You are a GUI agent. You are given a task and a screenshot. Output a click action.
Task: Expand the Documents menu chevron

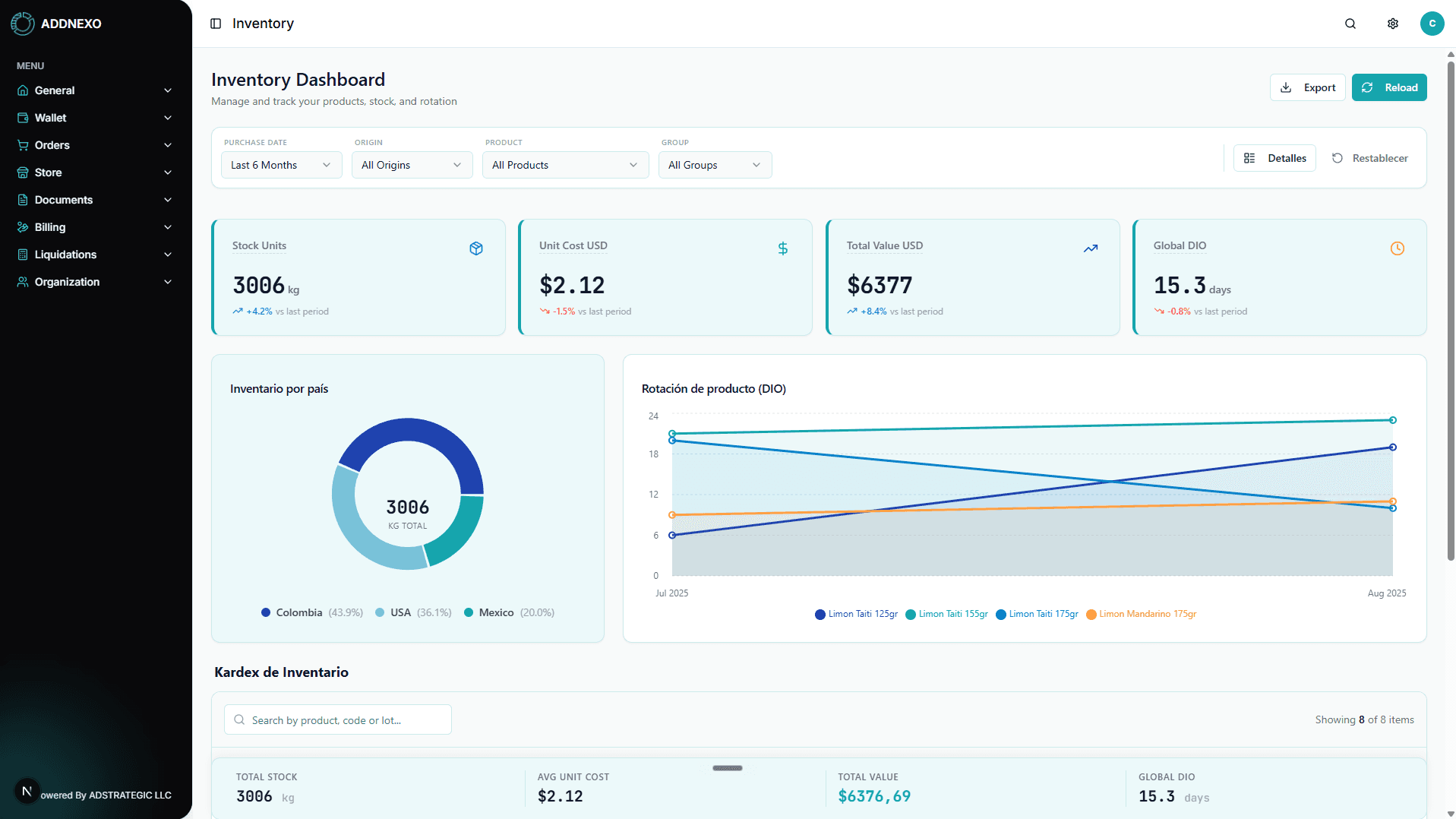click(168, 200)
